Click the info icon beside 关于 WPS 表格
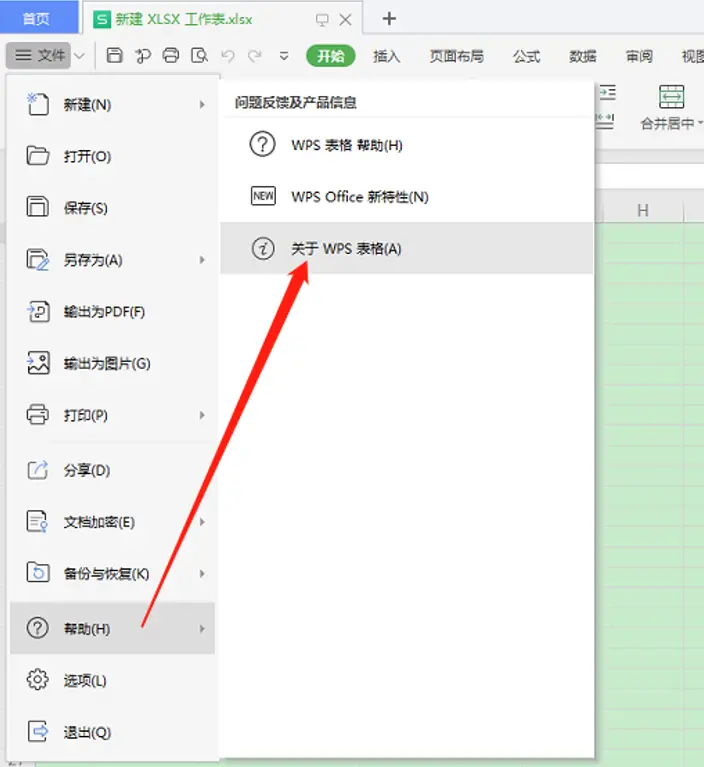 263,248
